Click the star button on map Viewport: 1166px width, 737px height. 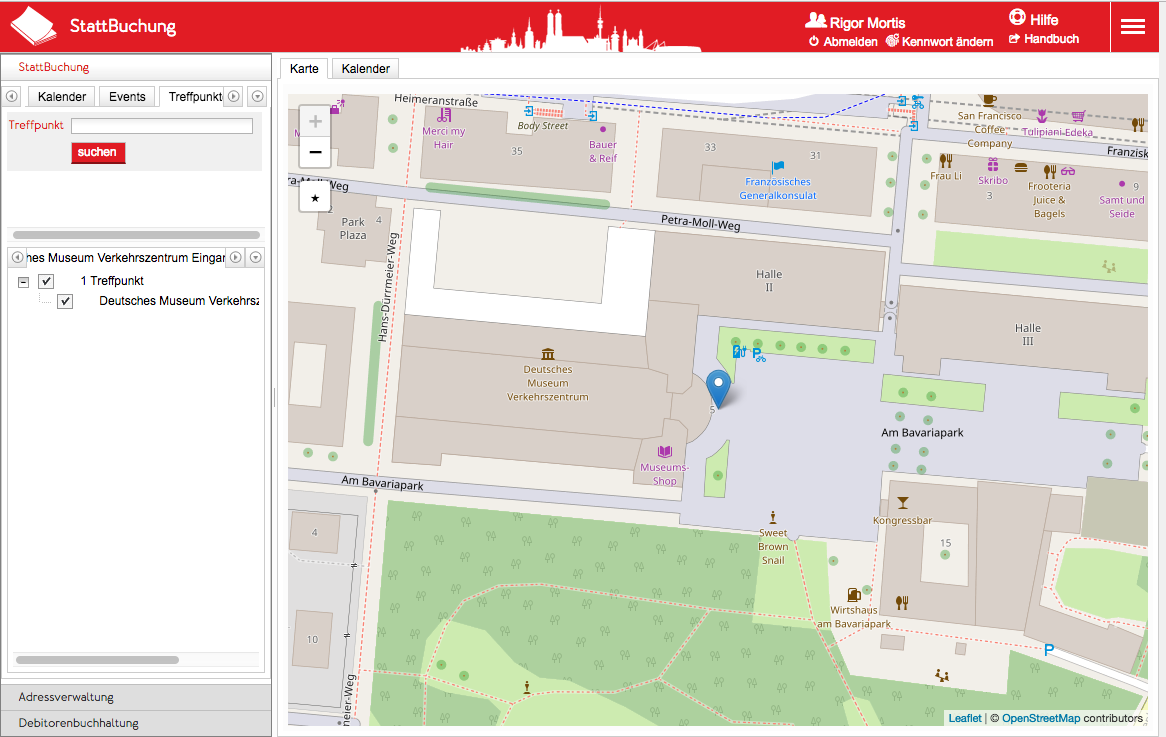click(315, 198)
